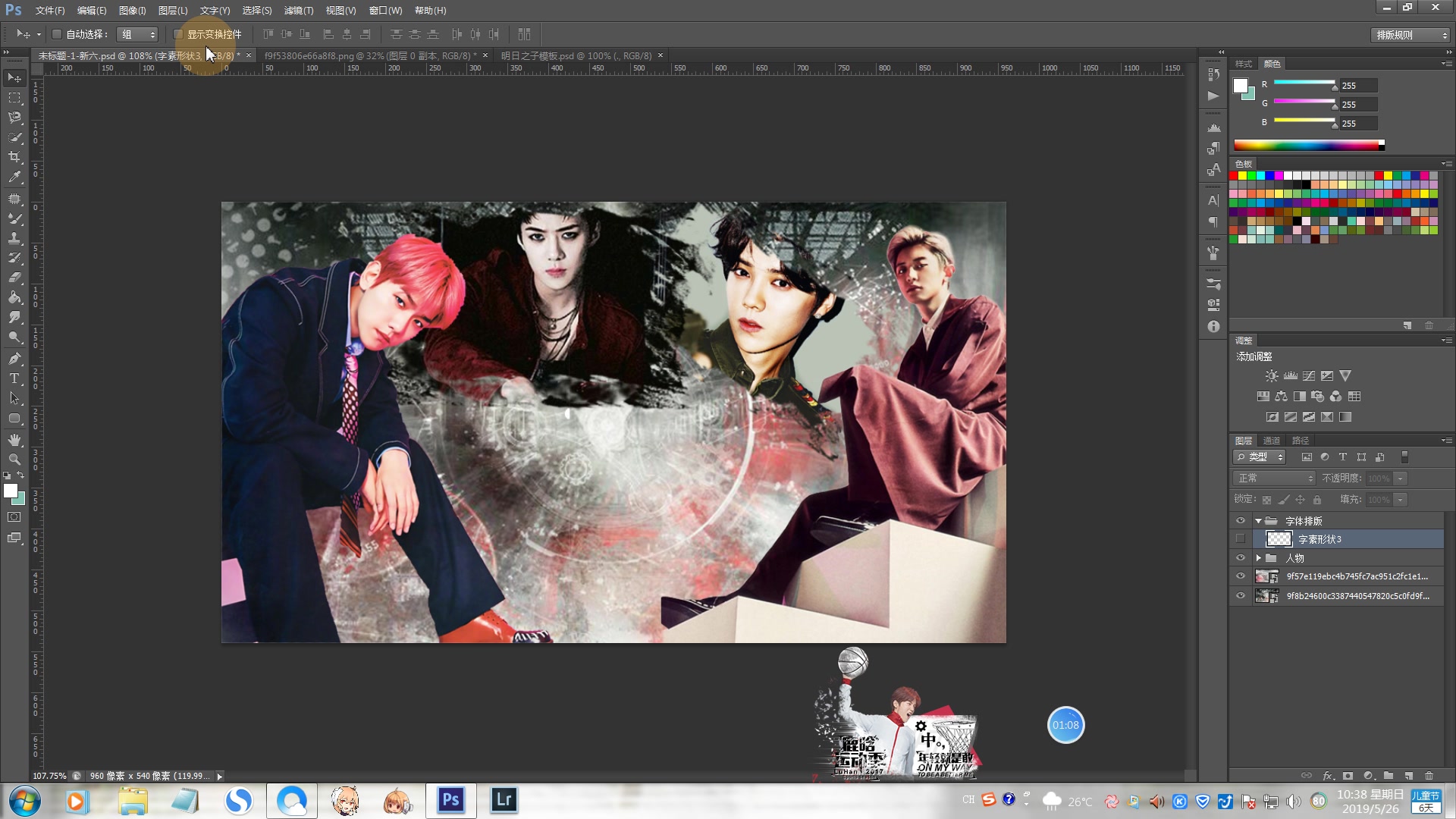This screenshot has width=1456, height=819.
Task: Open the 不透明度 opacity dropdown arrow
Action: coord(1401,479)
